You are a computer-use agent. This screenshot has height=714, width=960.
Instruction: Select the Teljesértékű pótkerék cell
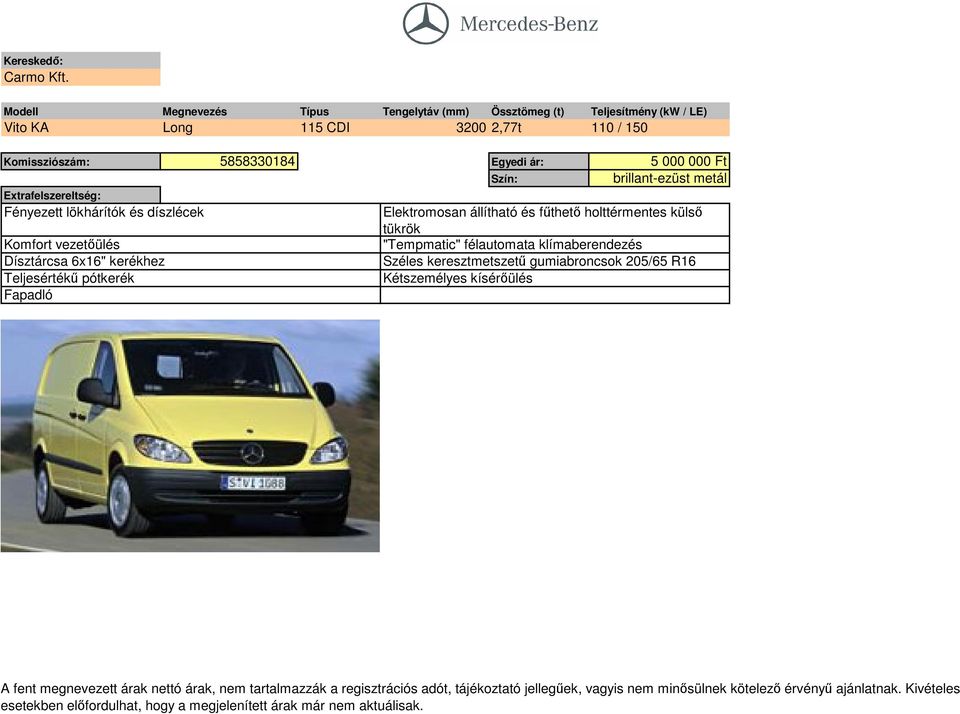click(190, 278)
